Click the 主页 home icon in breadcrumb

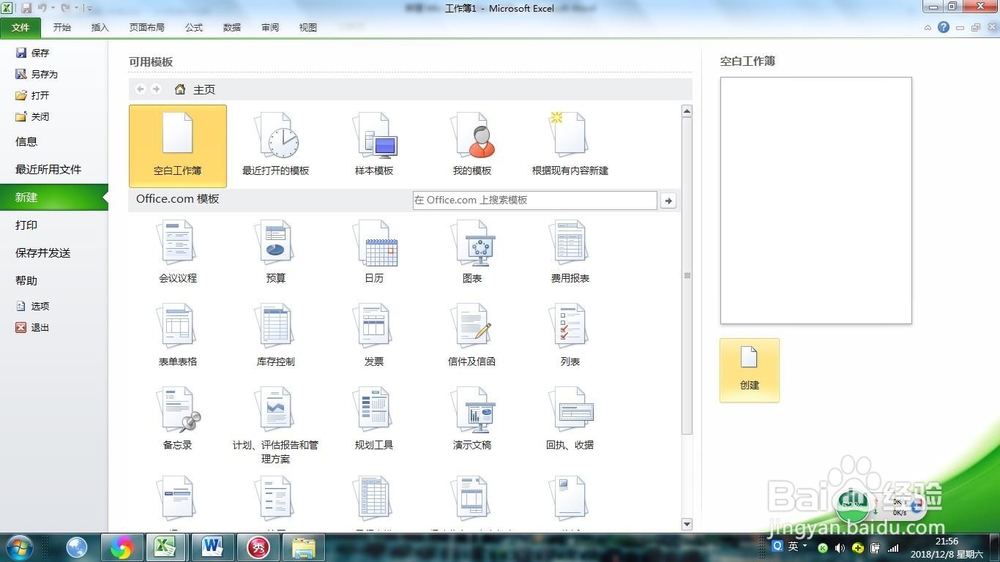[180, 89]
